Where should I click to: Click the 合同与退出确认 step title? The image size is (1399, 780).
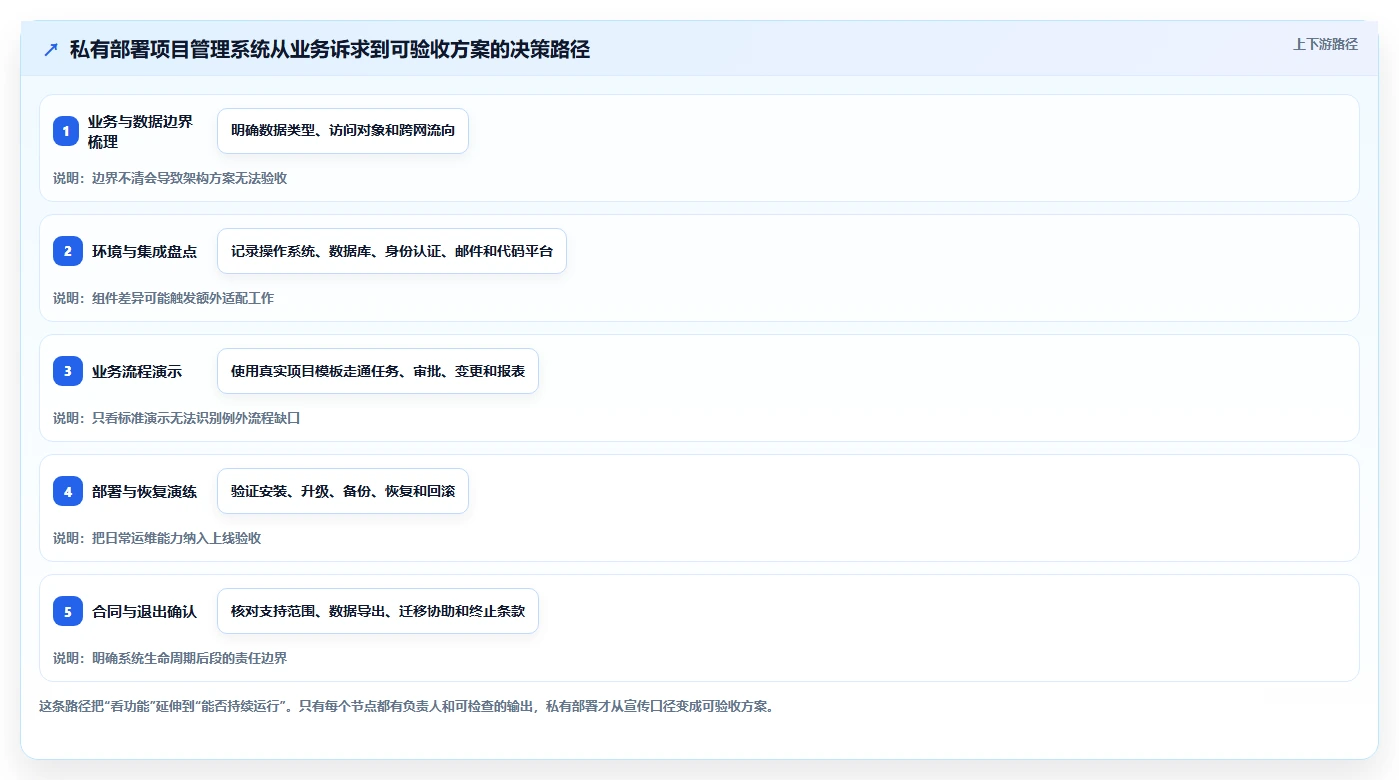pos(144,611)
